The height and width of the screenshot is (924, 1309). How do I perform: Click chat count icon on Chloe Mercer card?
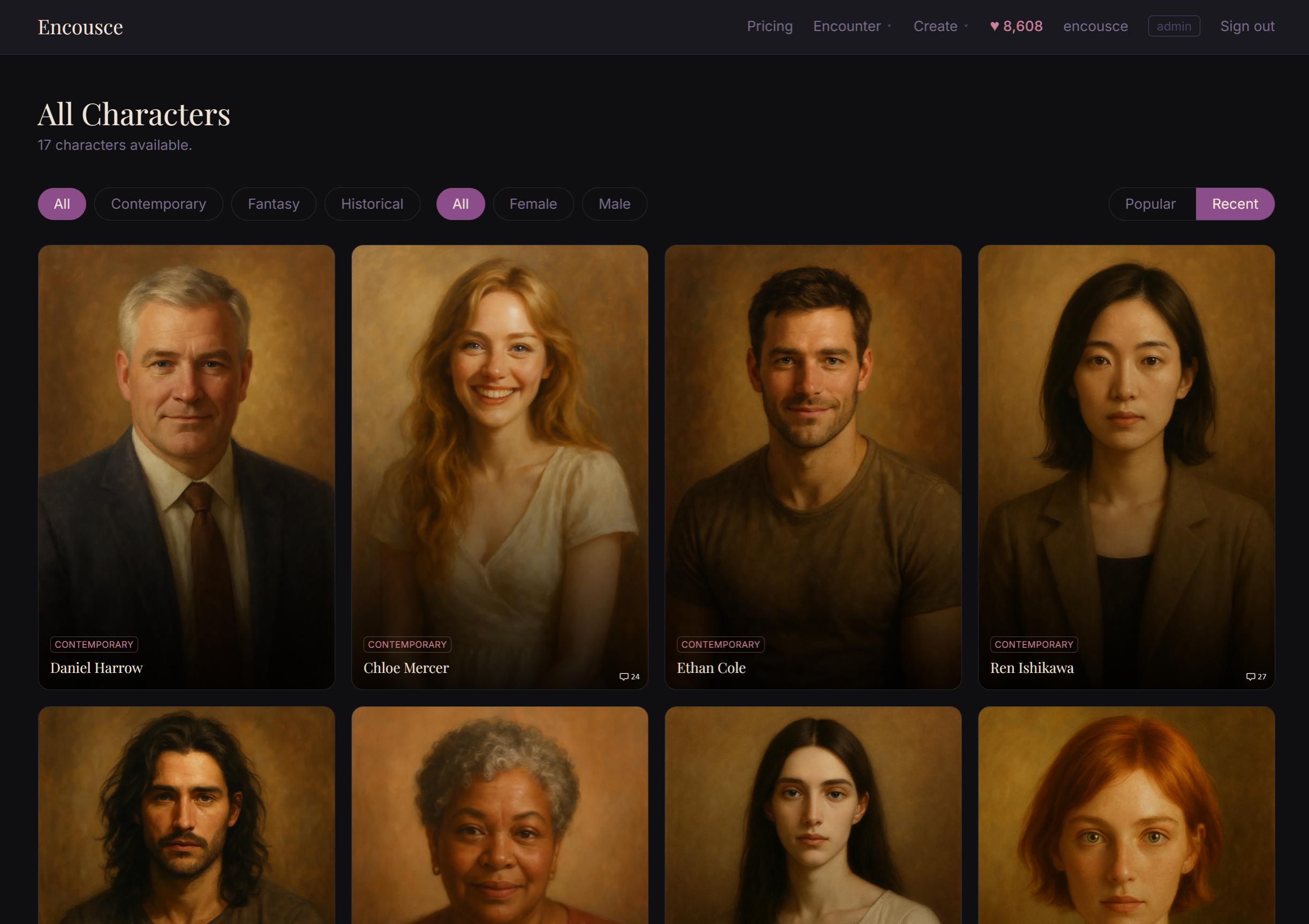(624, 677)
